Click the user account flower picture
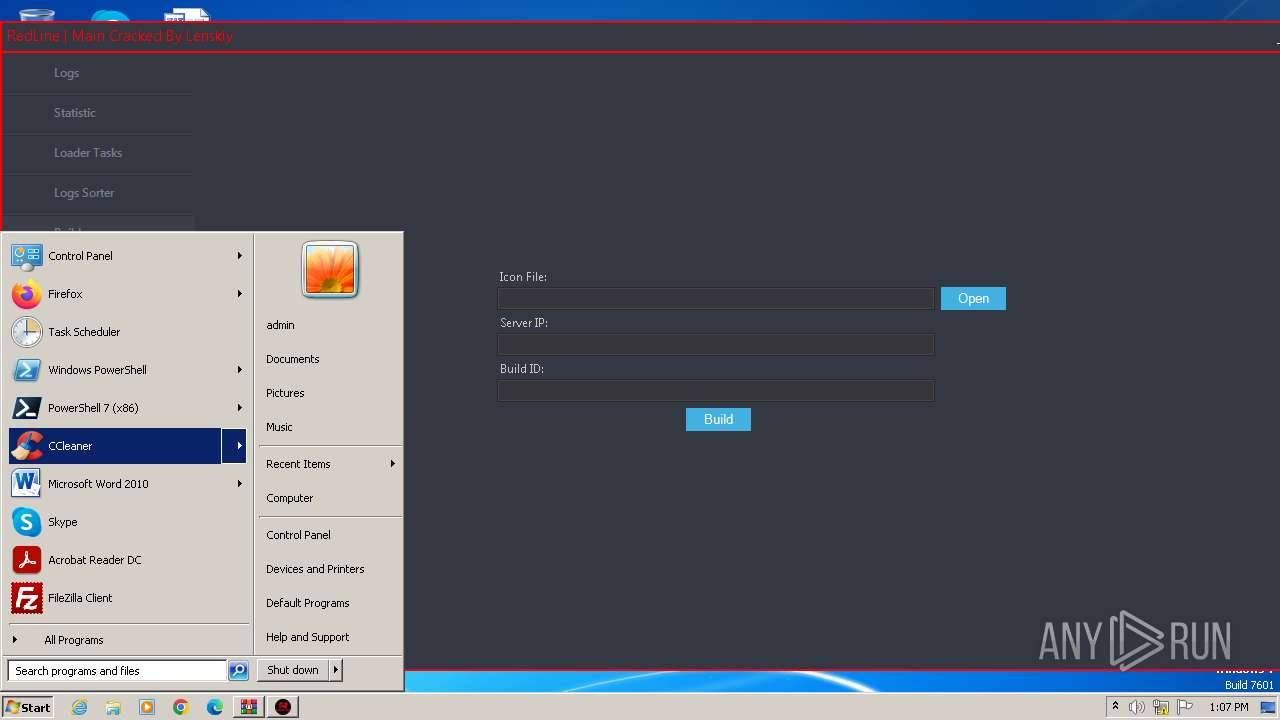This screenshot has height=720, width=1280. (x=330, y=270)
